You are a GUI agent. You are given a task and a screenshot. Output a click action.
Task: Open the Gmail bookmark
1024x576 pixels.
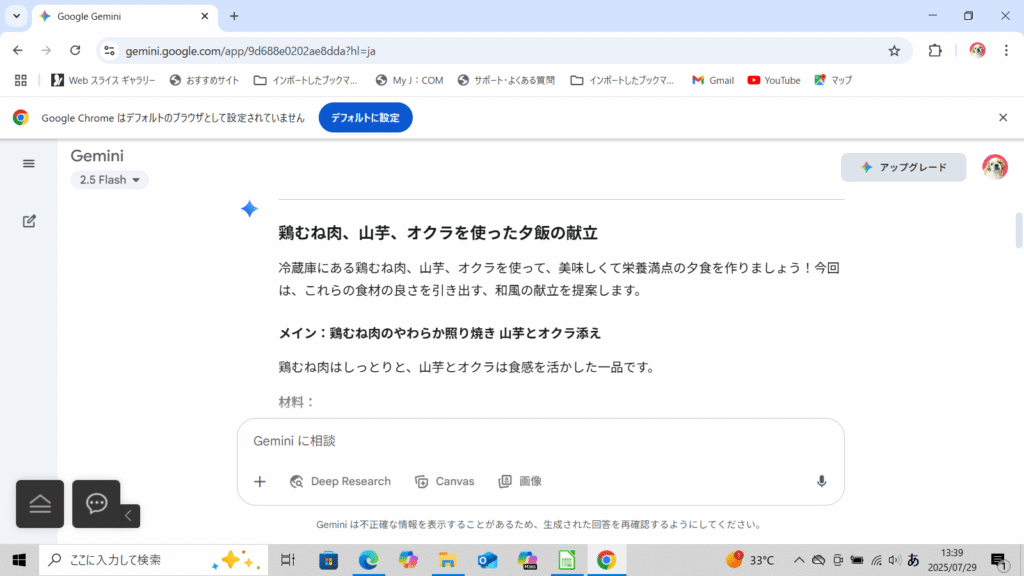(x=712, y=80)
